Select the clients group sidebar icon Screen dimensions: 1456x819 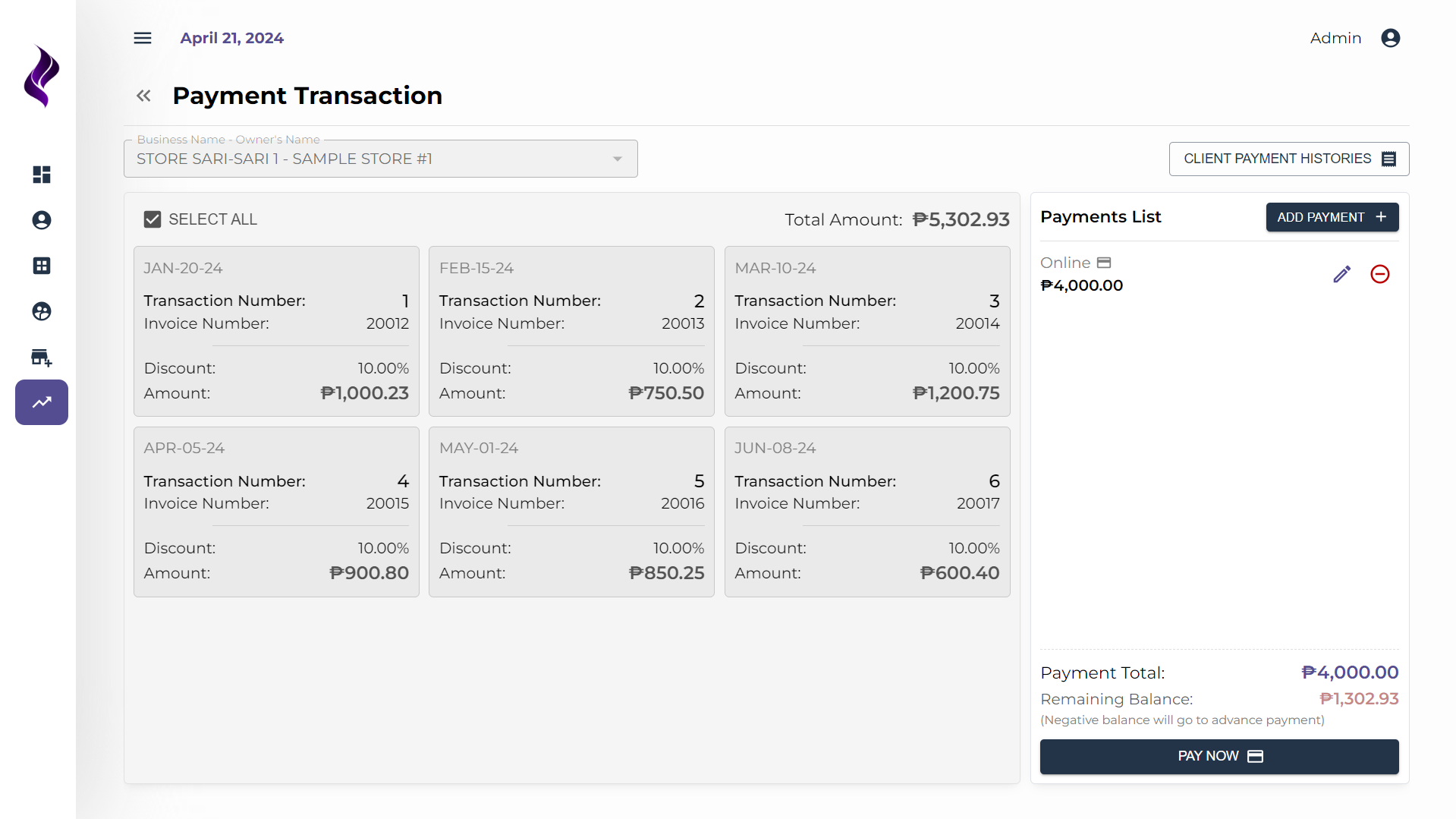coord(41,311)
